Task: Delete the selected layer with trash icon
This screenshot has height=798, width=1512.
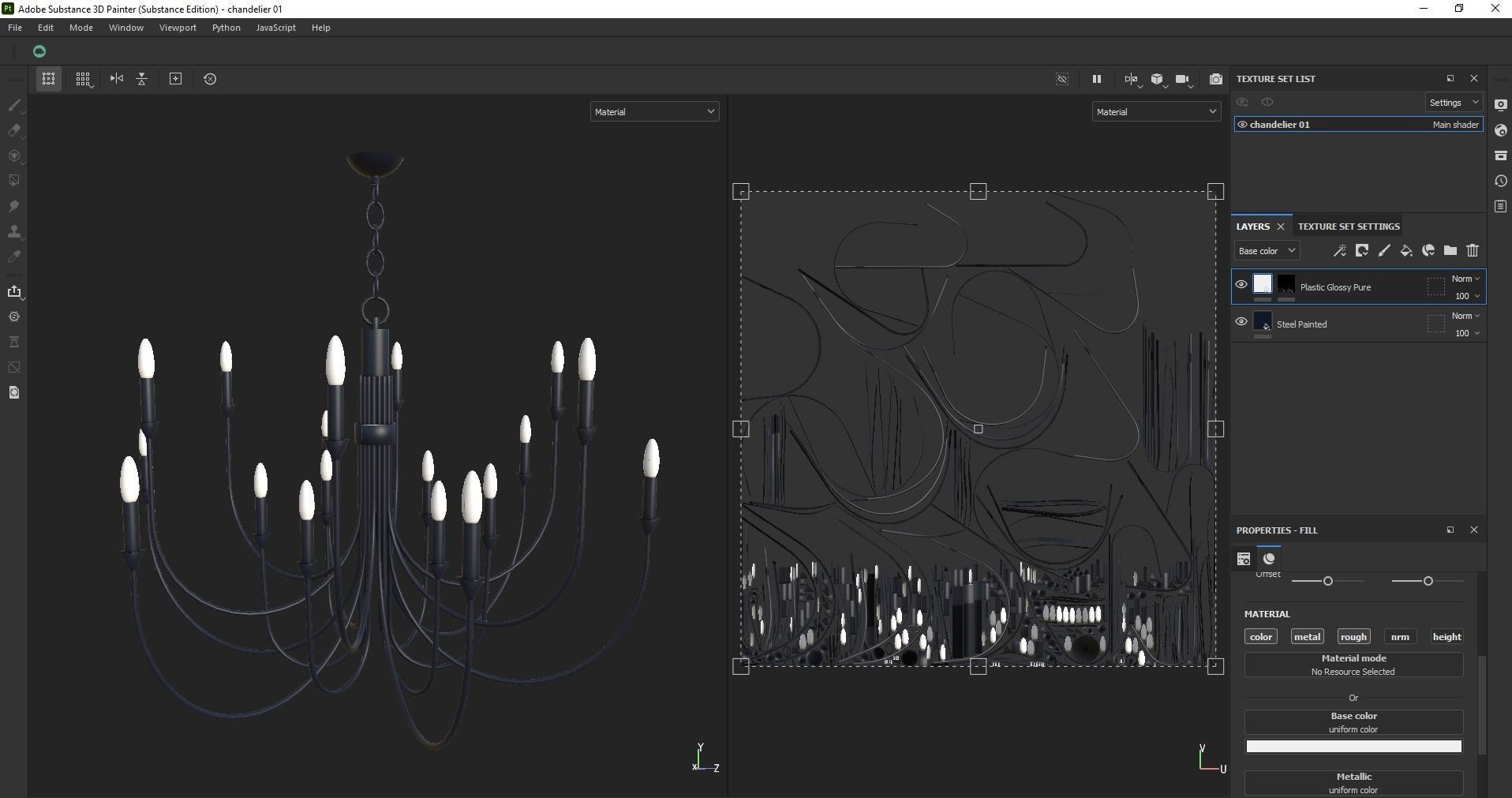Action: 1473,251
